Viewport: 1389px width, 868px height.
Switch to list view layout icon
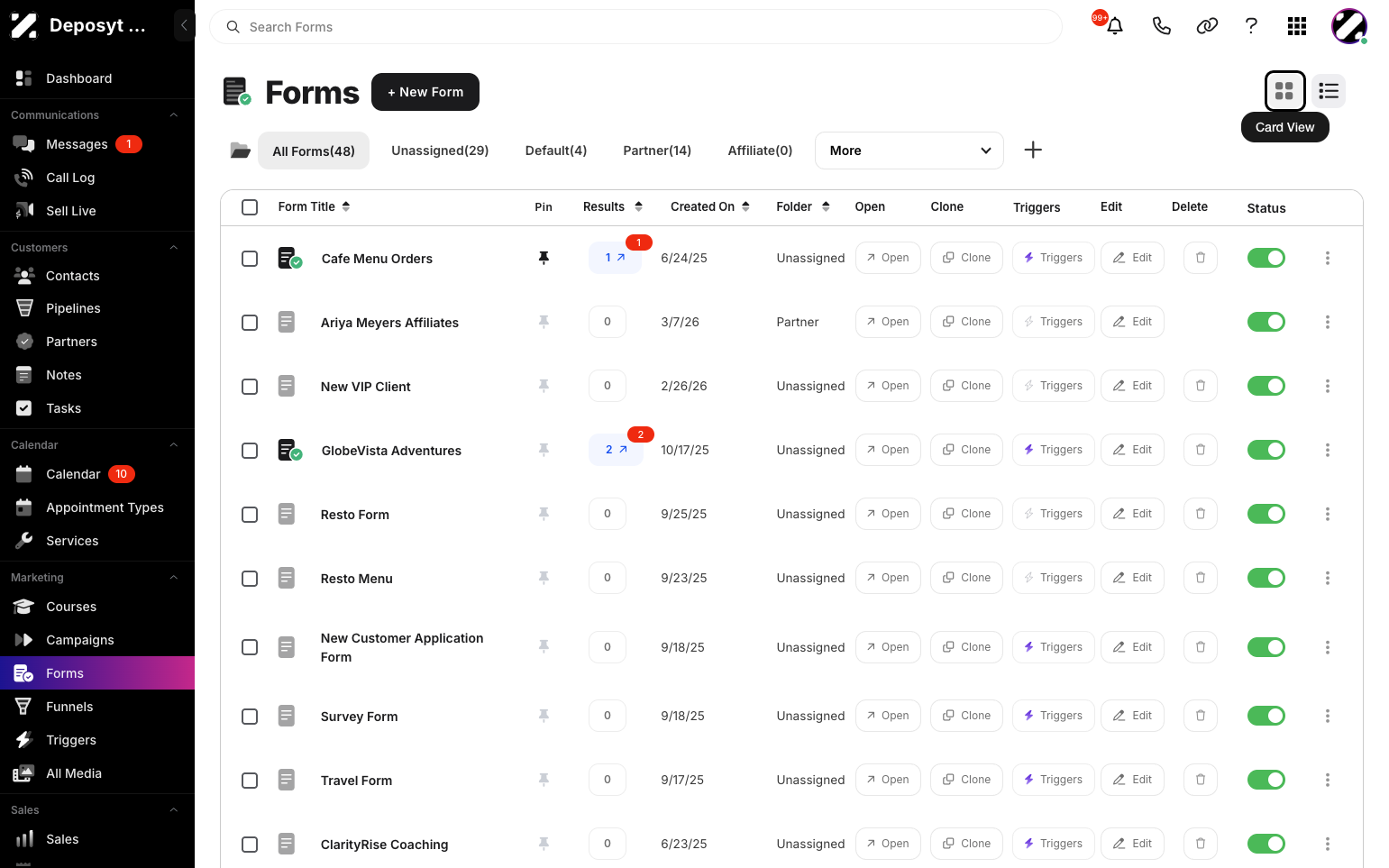tap(1329, 91)
